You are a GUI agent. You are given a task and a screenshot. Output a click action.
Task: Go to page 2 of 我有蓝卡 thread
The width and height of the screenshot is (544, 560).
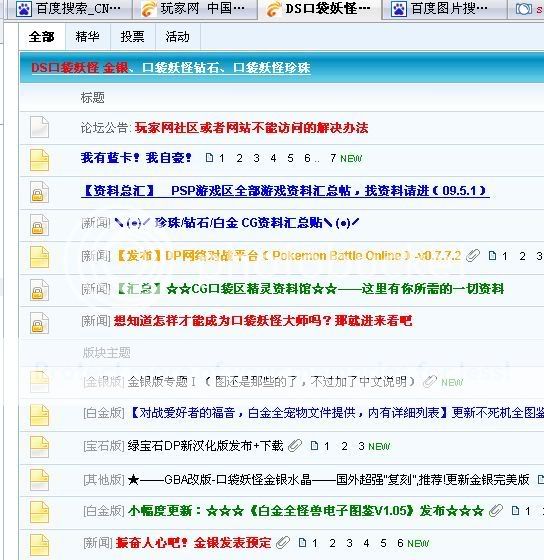pyautogui.click(x=239, y=158)
